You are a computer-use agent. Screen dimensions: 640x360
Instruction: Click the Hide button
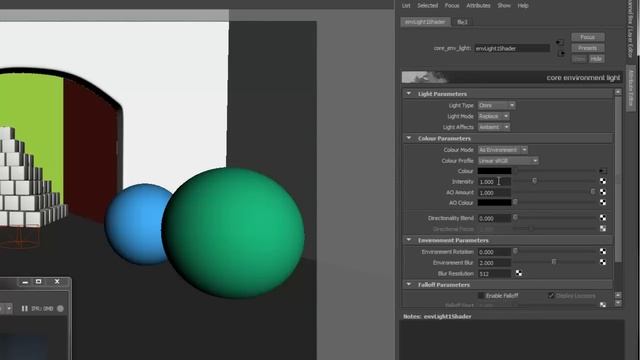[x=596, y=59]
